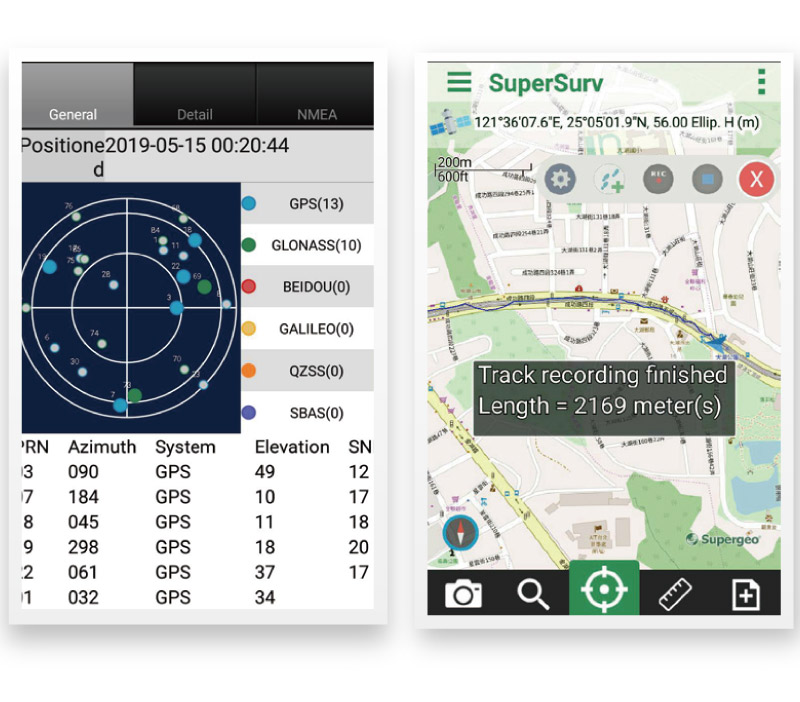Screen dimensions: 800x702
Task: Tap satellite 74 on the sky plot
Action: (x=102, y=343)
